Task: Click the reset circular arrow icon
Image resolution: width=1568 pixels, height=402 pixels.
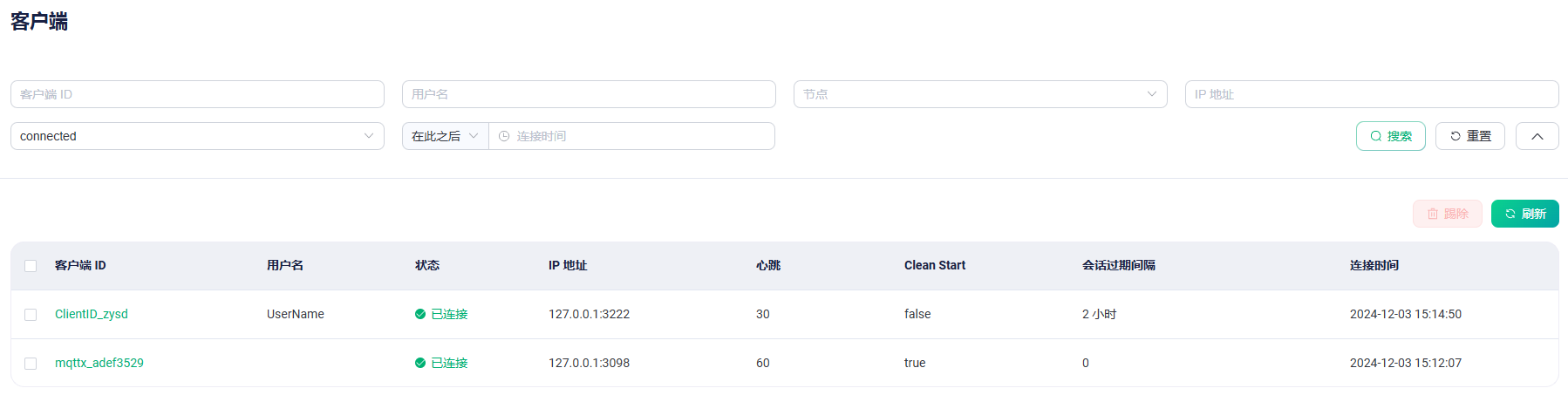Action: (x=1455, y=136)
